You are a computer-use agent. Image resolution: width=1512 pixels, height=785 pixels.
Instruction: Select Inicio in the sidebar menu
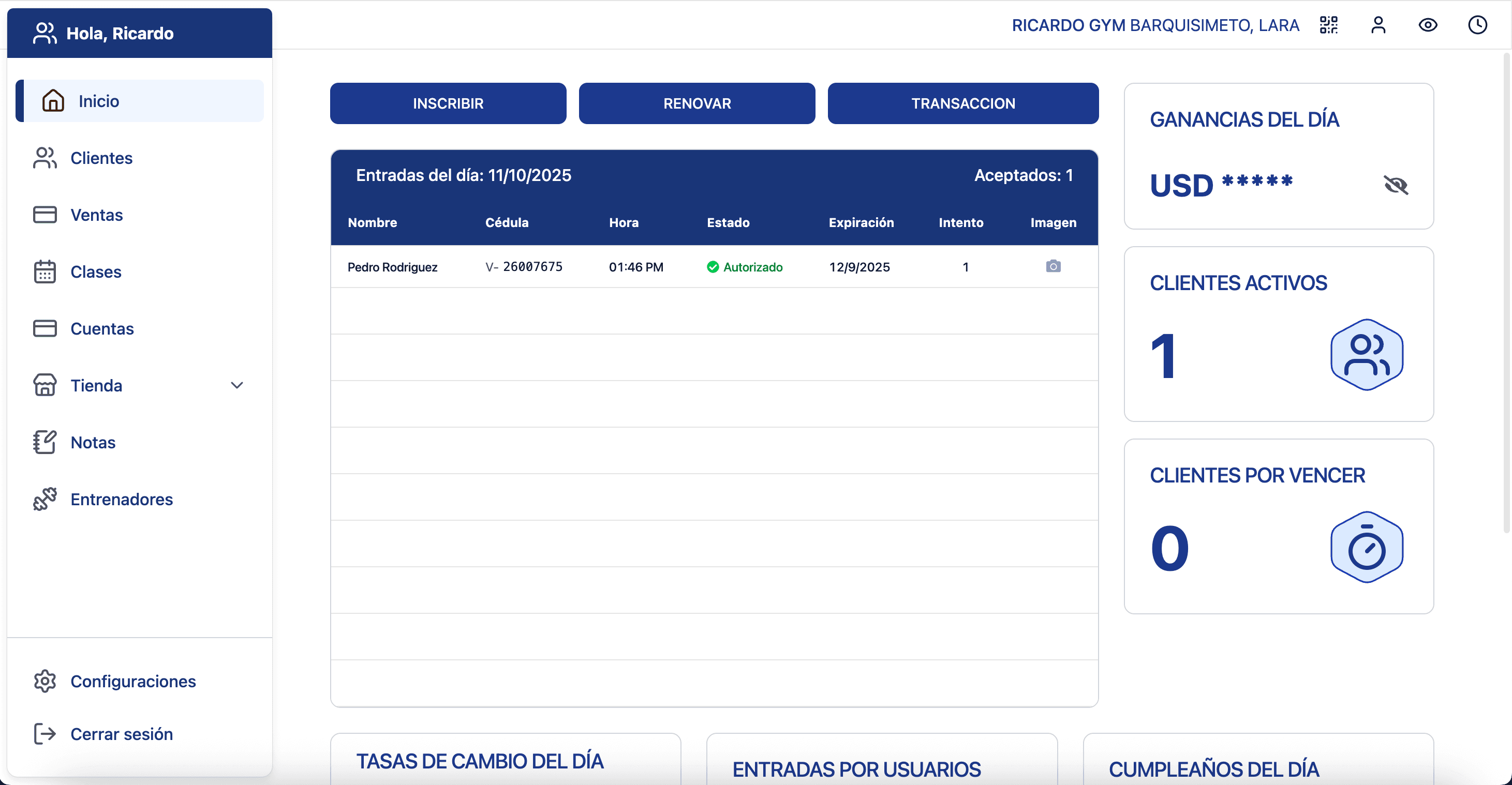[x=98, y=100]
